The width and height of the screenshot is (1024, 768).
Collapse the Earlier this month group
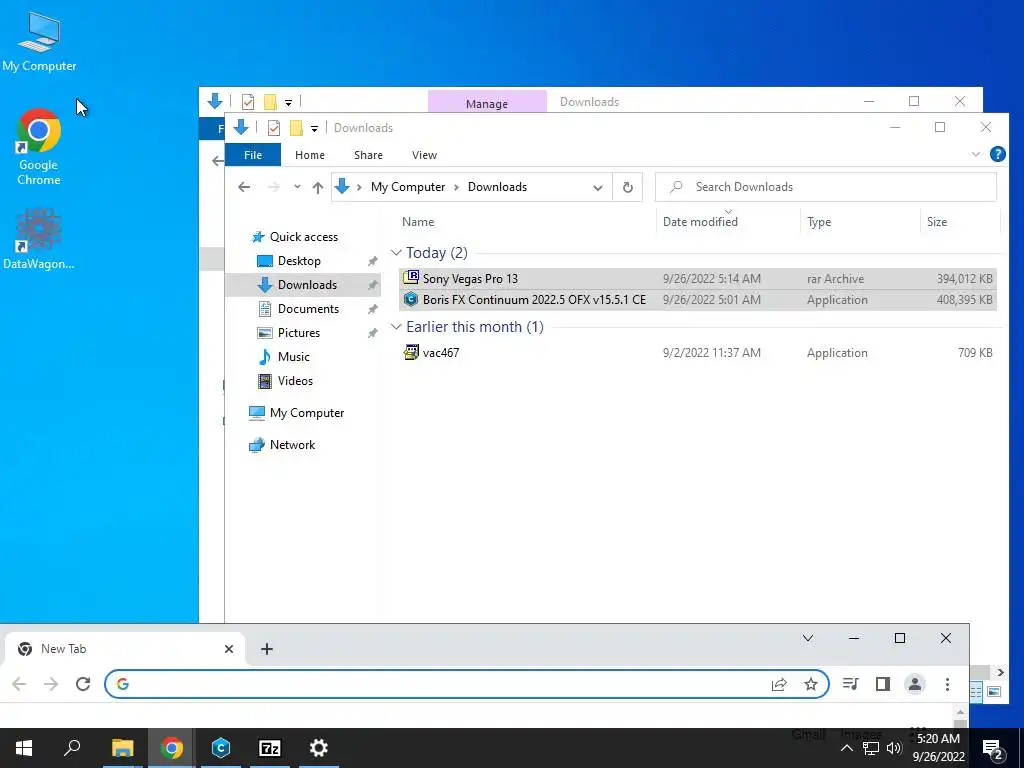[396, 327]
